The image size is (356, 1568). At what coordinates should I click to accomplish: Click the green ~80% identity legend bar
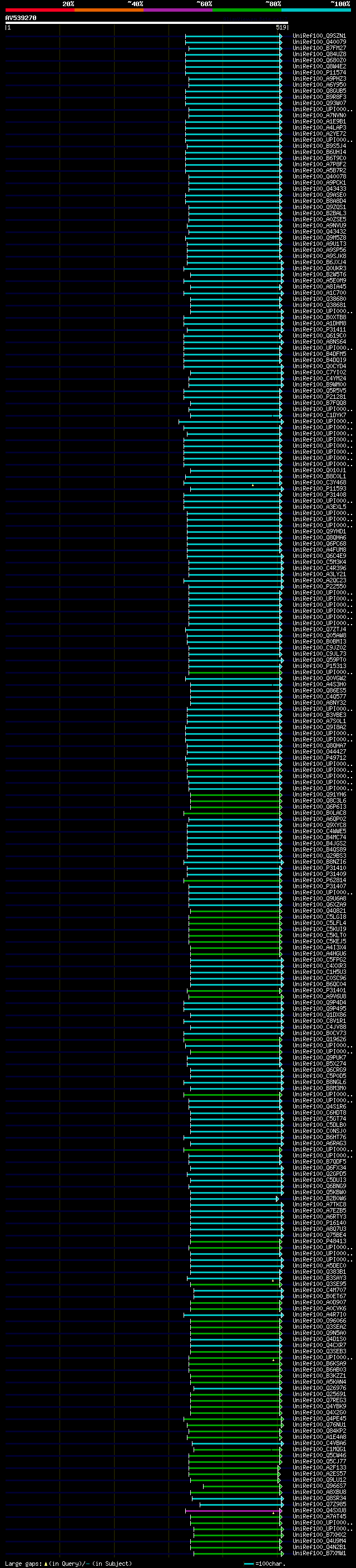tap(246, 10)
